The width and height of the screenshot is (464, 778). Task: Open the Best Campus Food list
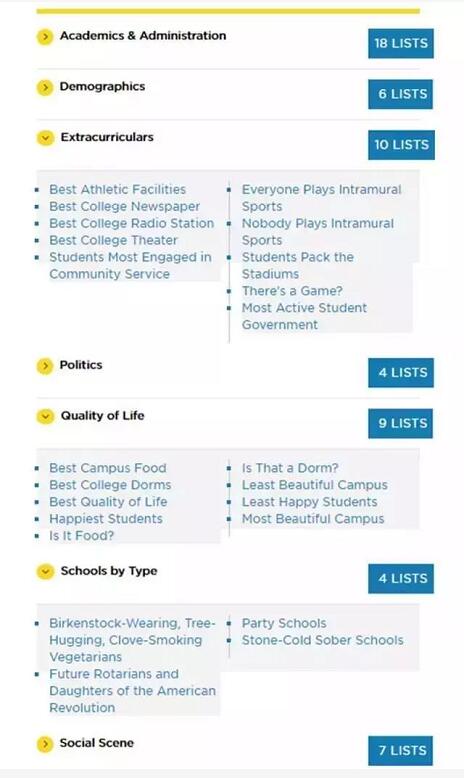tap(108, 468)
